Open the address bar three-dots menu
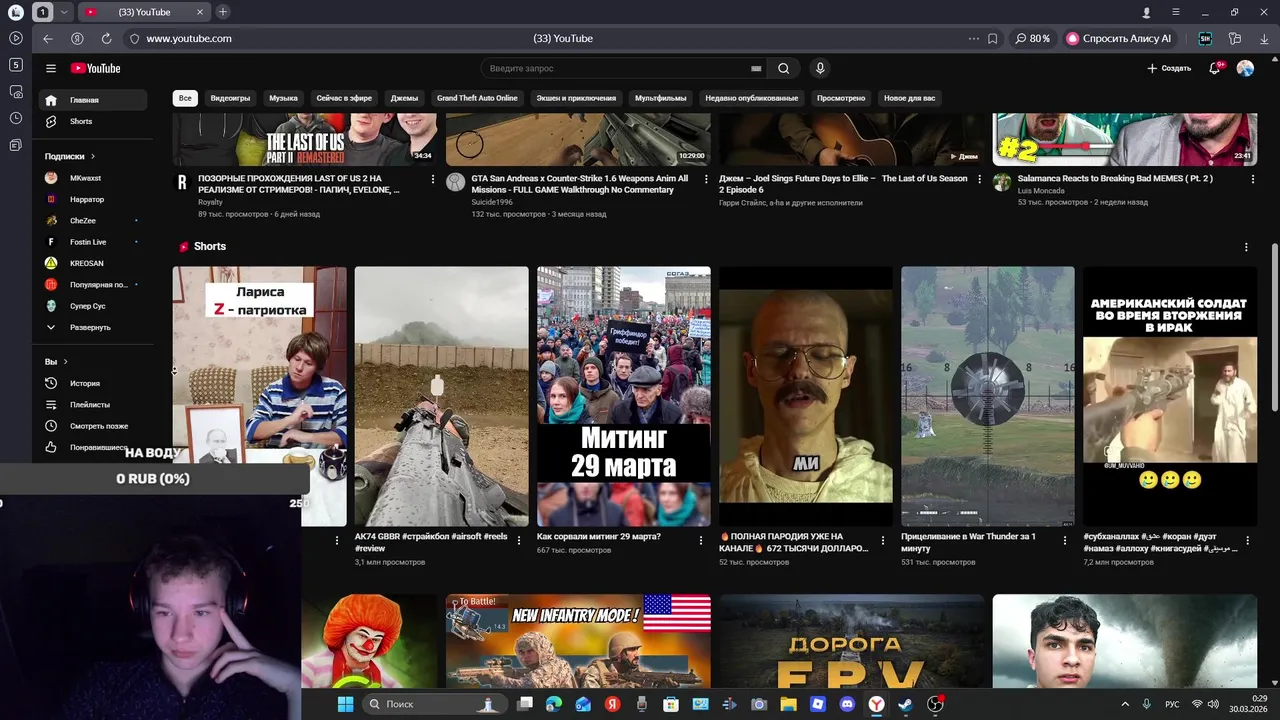This screenshot has height=720, width=1280. pos(973,38)
